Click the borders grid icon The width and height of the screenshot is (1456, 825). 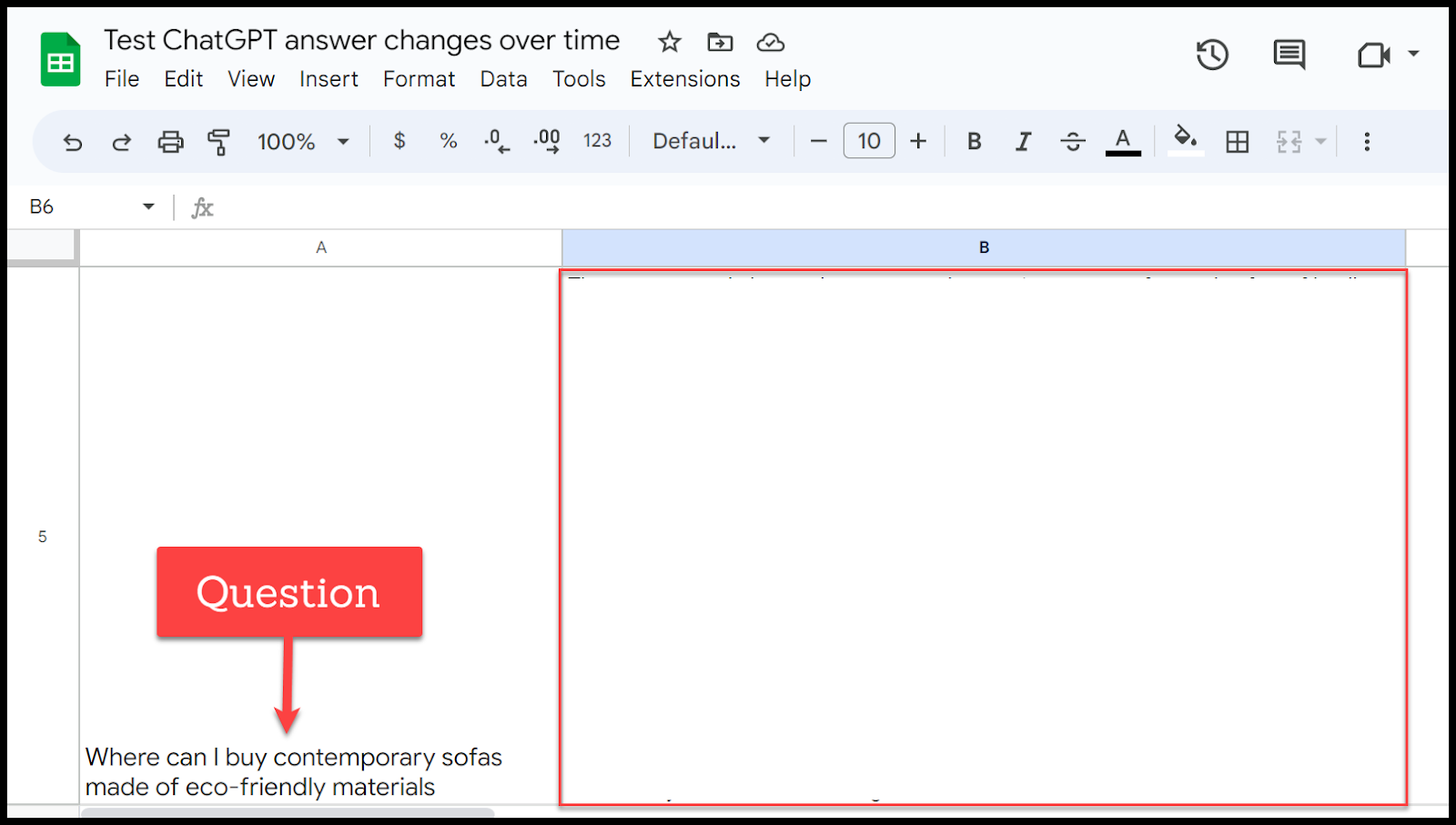point(1237,142)
